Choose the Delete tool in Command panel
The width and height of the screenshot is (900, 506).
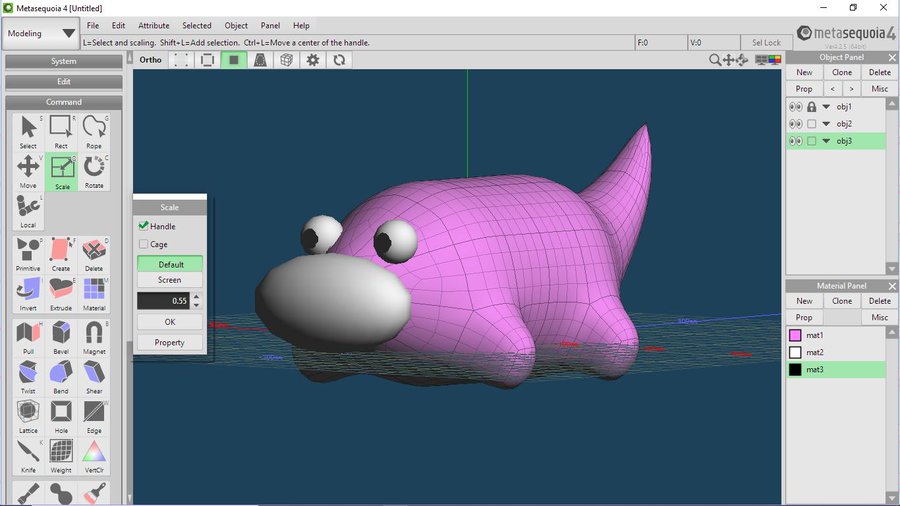point(94,254)
